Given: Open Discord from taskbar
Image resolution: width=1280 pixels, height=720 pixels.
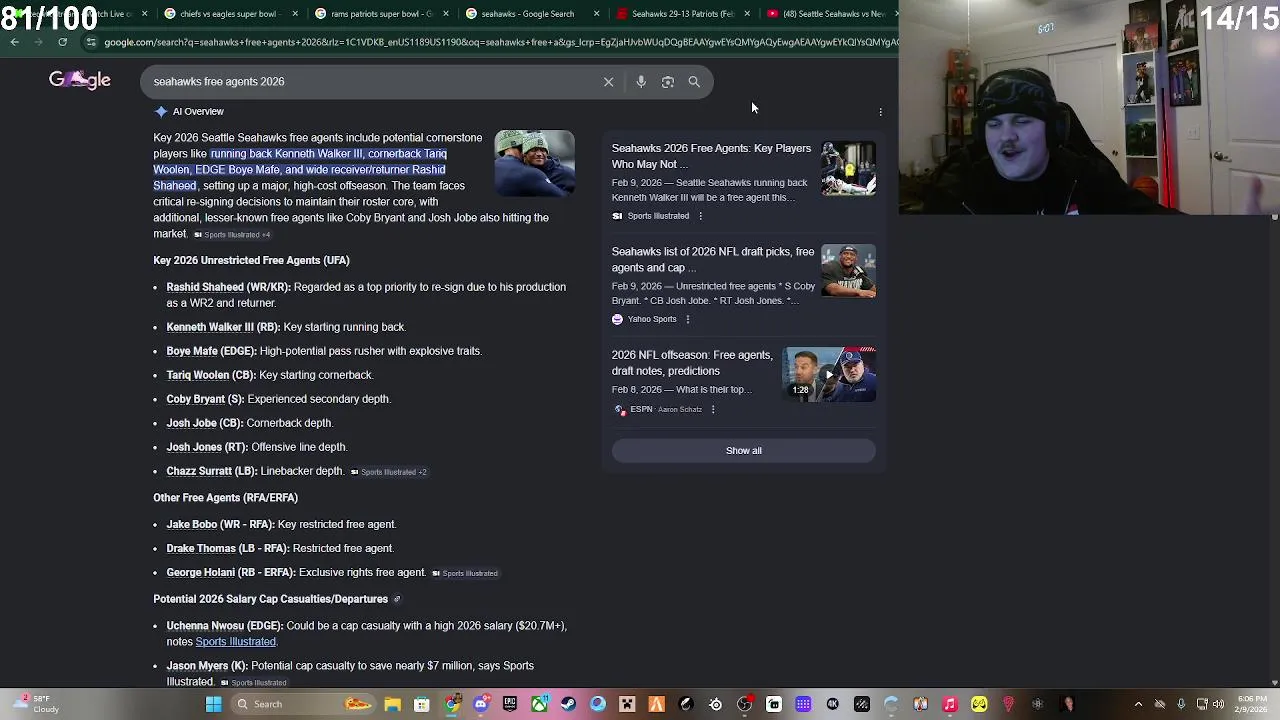Looking at the screenshot, I should click(481, 704).
